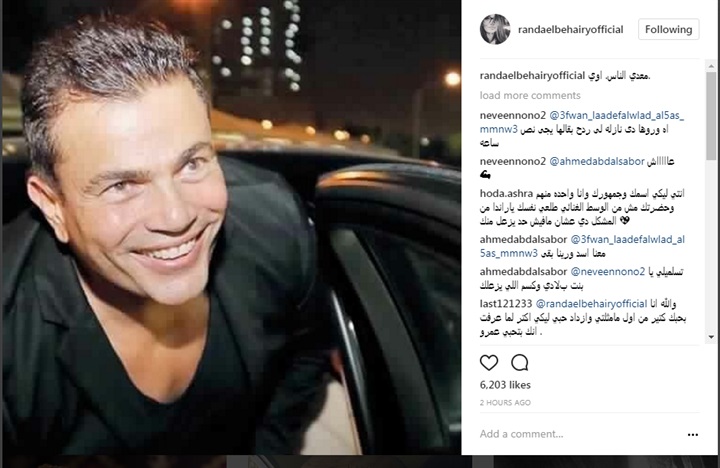
Task: Like the post with the heart icon
Action: [489, 363]
